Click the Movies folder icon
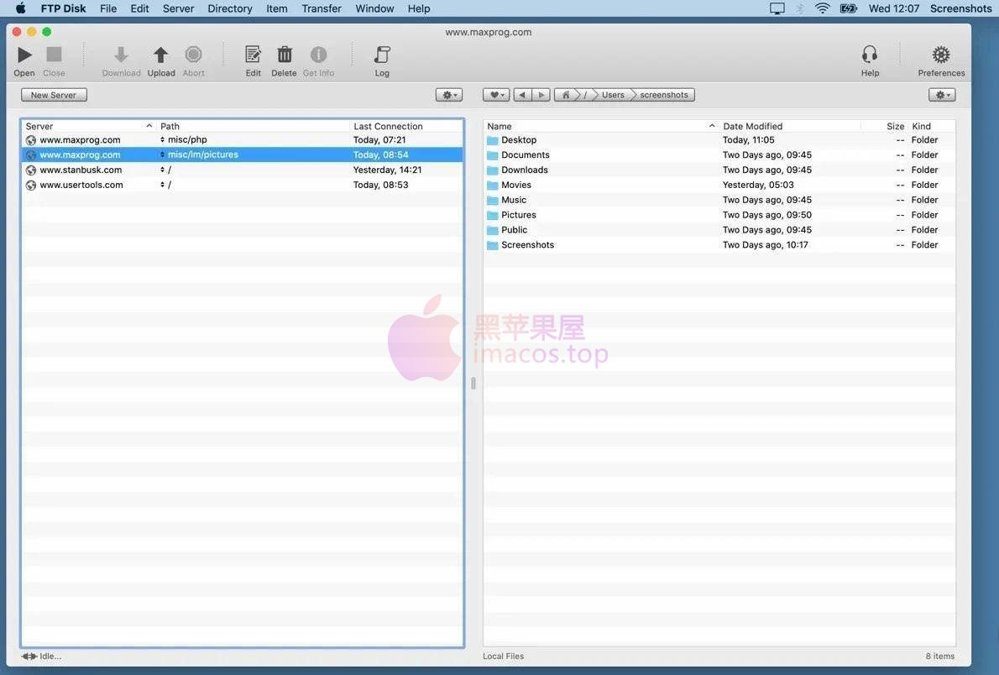The image size is (999, 675). 492,185
